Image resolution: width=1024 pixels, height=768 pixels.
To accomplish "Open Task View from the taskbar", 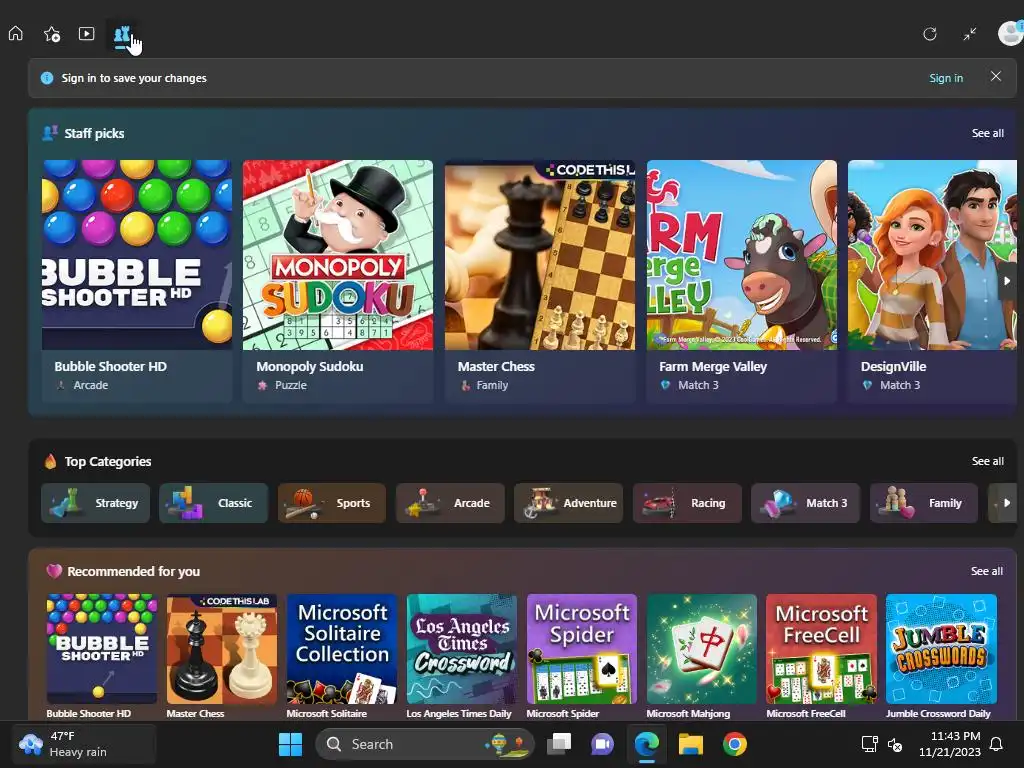I will 559,744.
